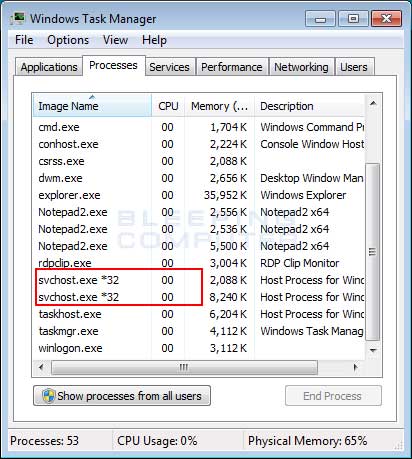This screenshot has height=459, width=412.
Task: Click the 35,952 K memory value
Action: pyautogui.click(x=225, y=195)
